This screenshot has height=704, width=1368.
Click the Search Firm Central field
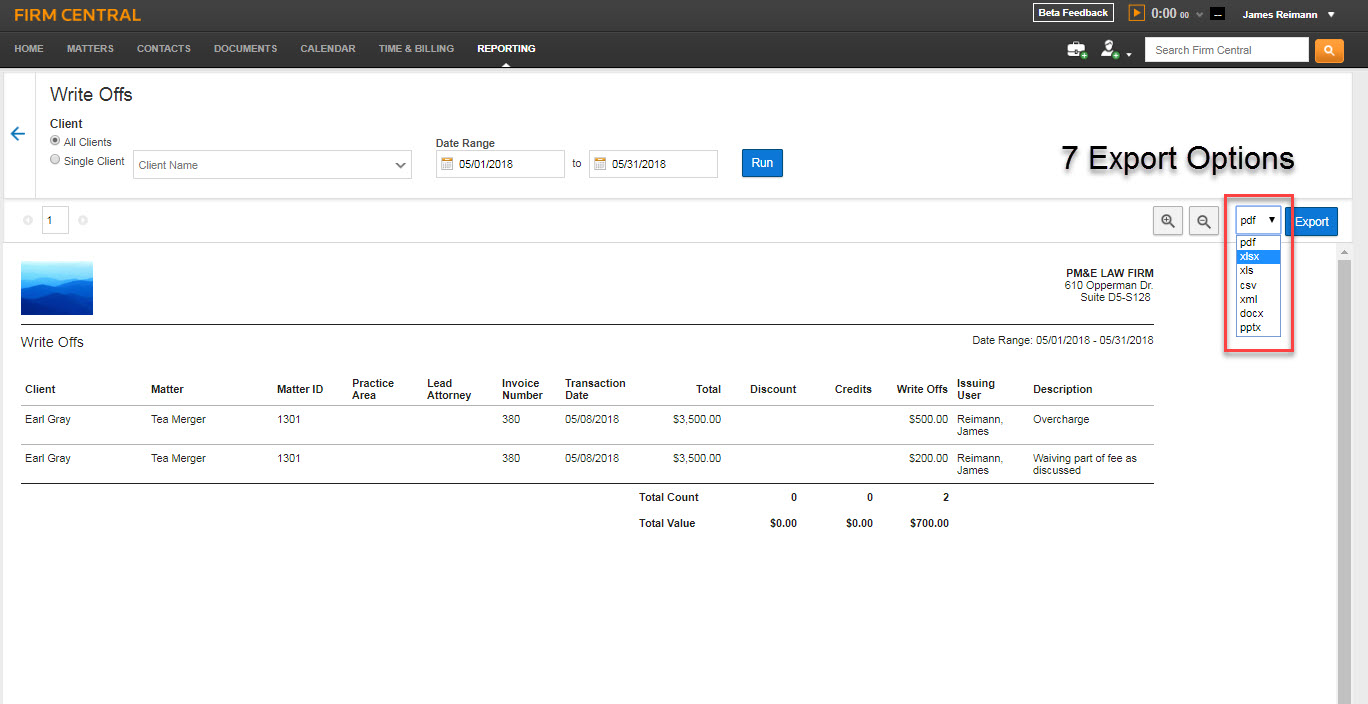1226,50
